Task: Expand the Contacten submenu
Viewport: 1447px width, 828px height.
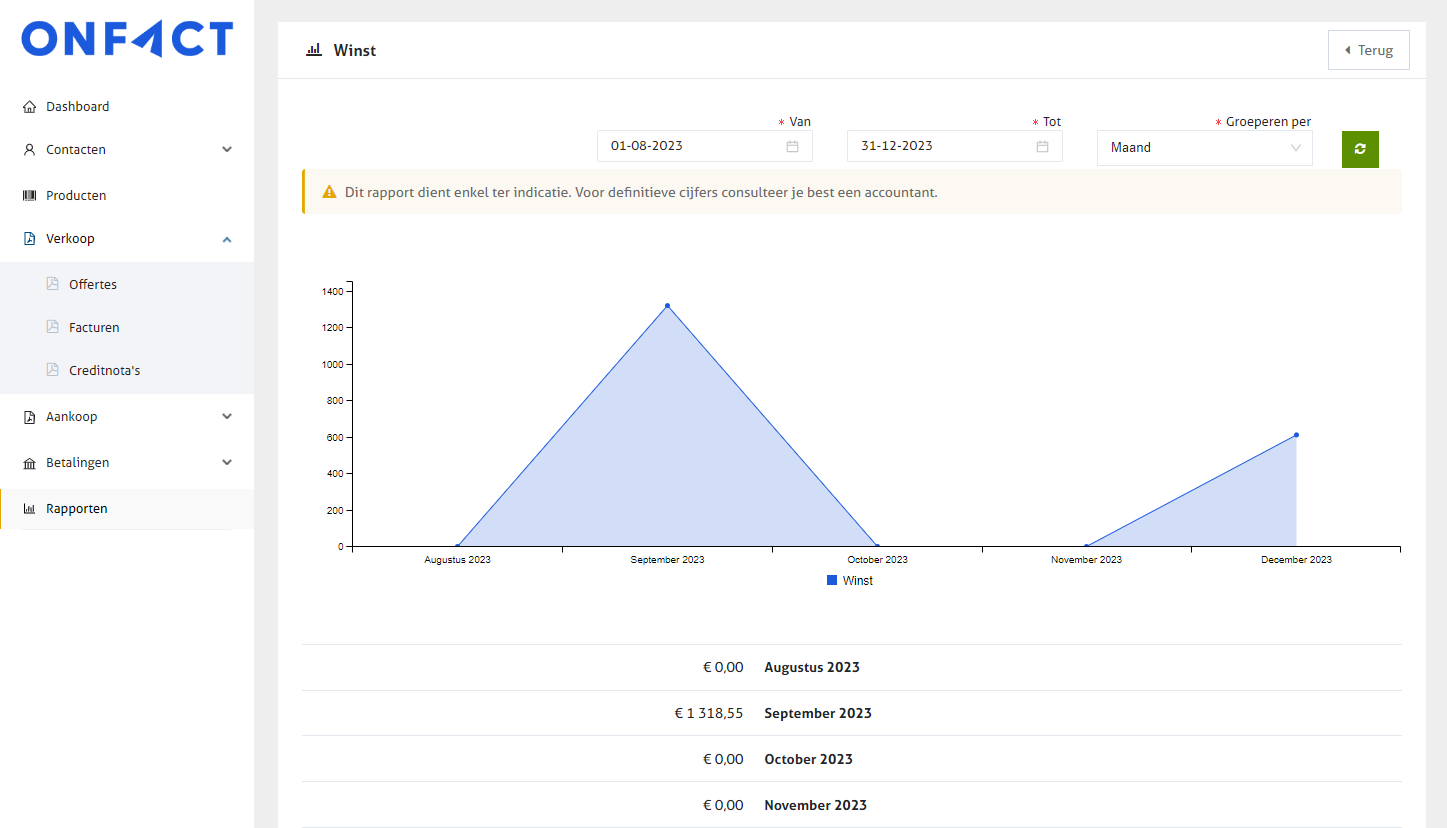Action: (x=227, y=150)
